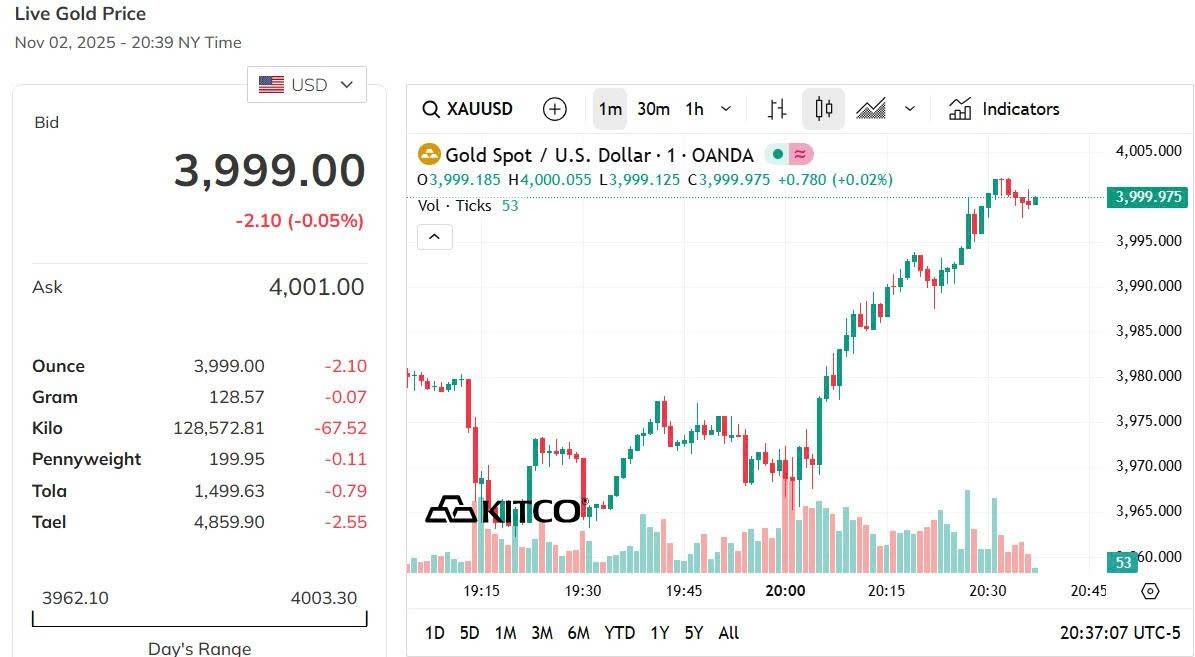Click the plus icon to compare symbols
The height and width of the screenshot is (657, 1195).
(x=555, y=109)
